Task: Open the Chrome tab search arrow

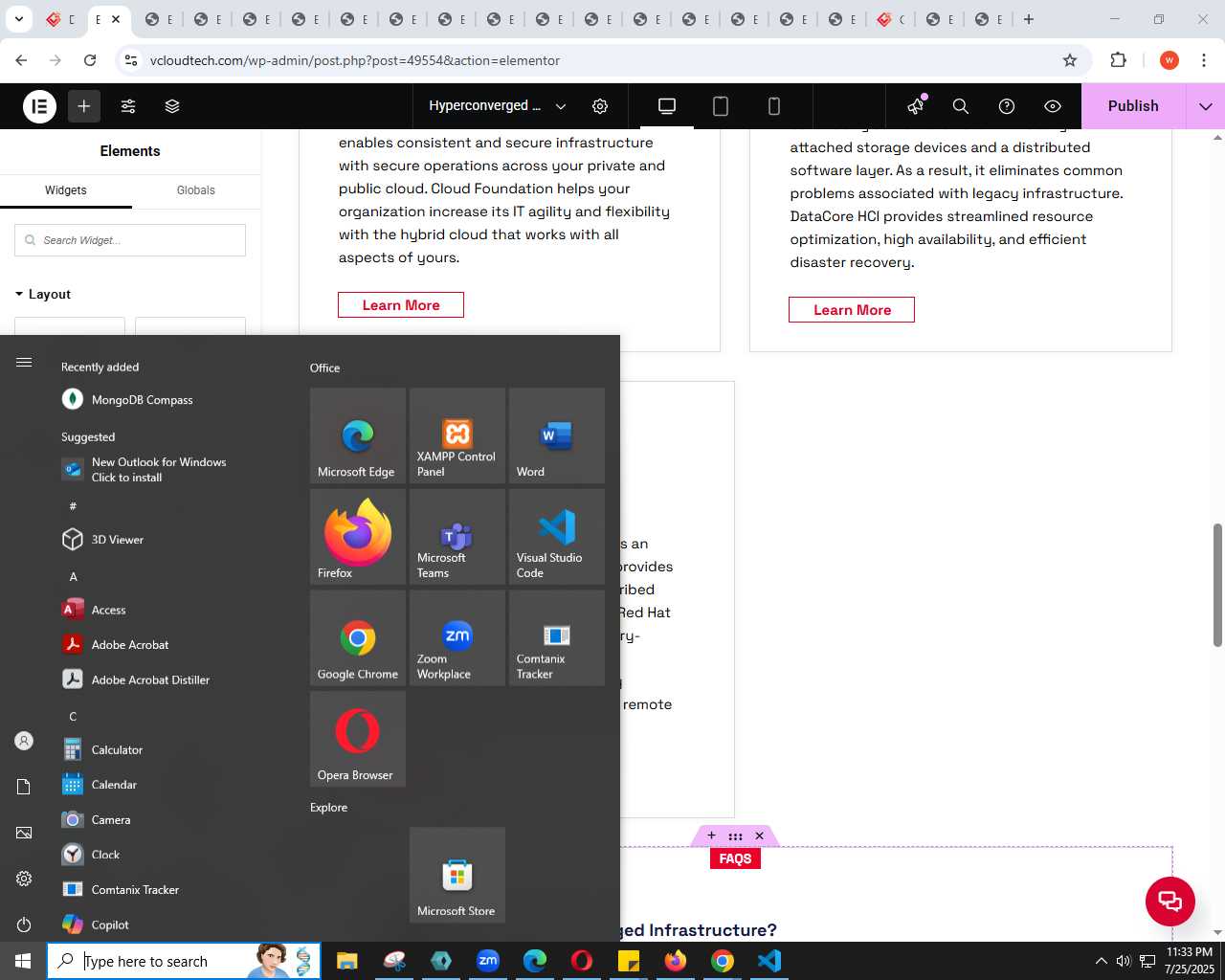Action: [19, 19]
